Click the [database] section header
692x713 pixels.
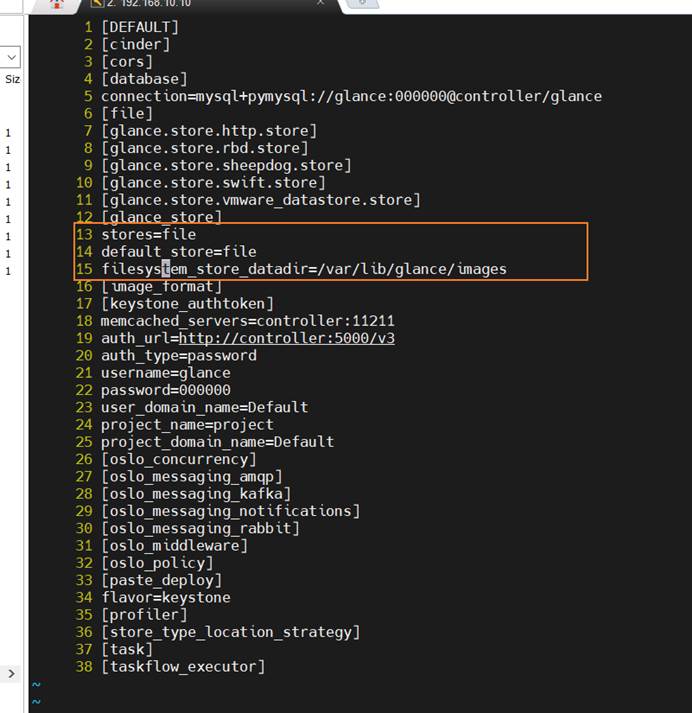pos(144,79)
